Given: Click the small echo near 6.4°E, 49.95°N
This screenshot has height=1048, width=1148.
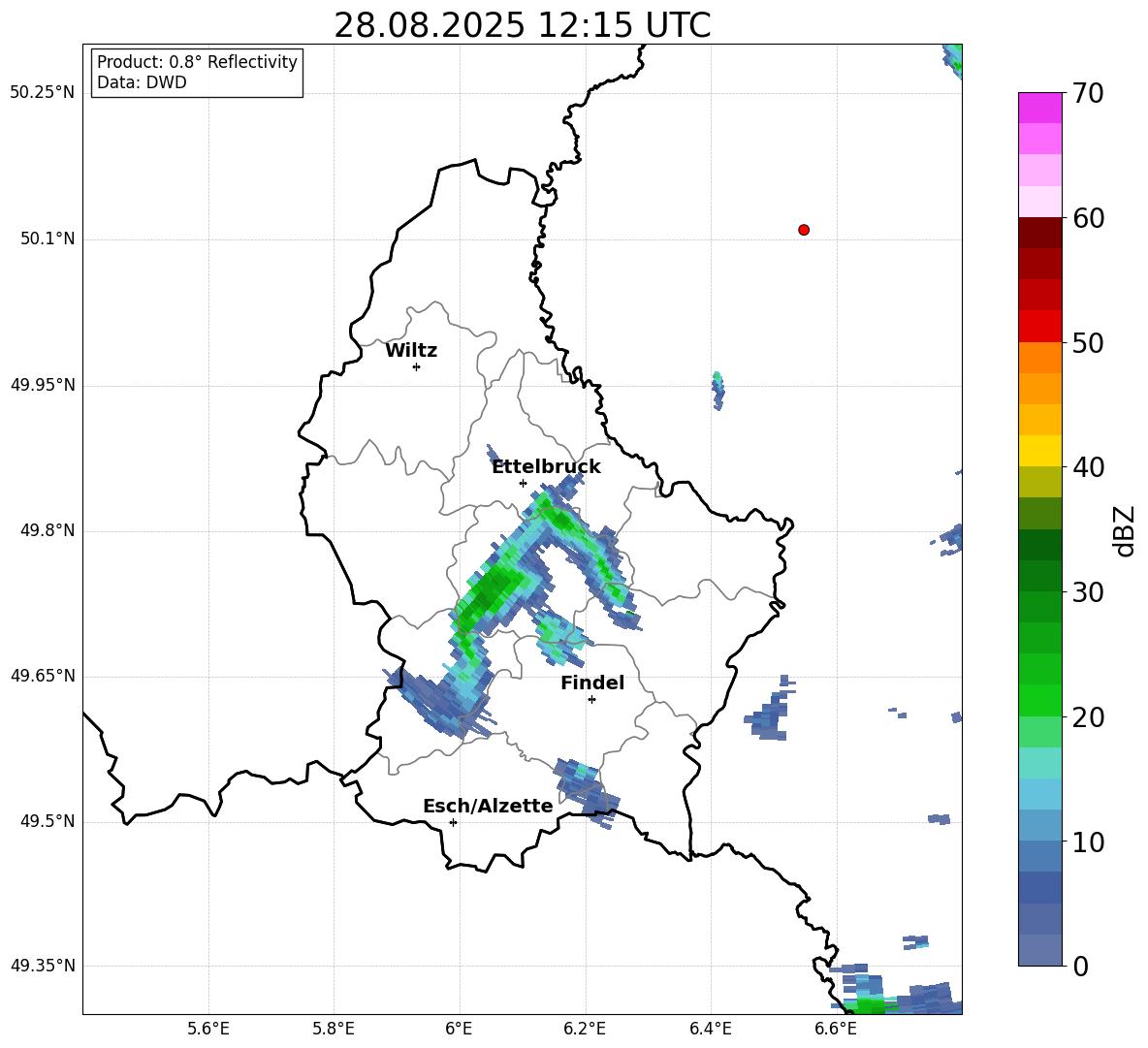Looking at the screenshot, I should point(717,390).
